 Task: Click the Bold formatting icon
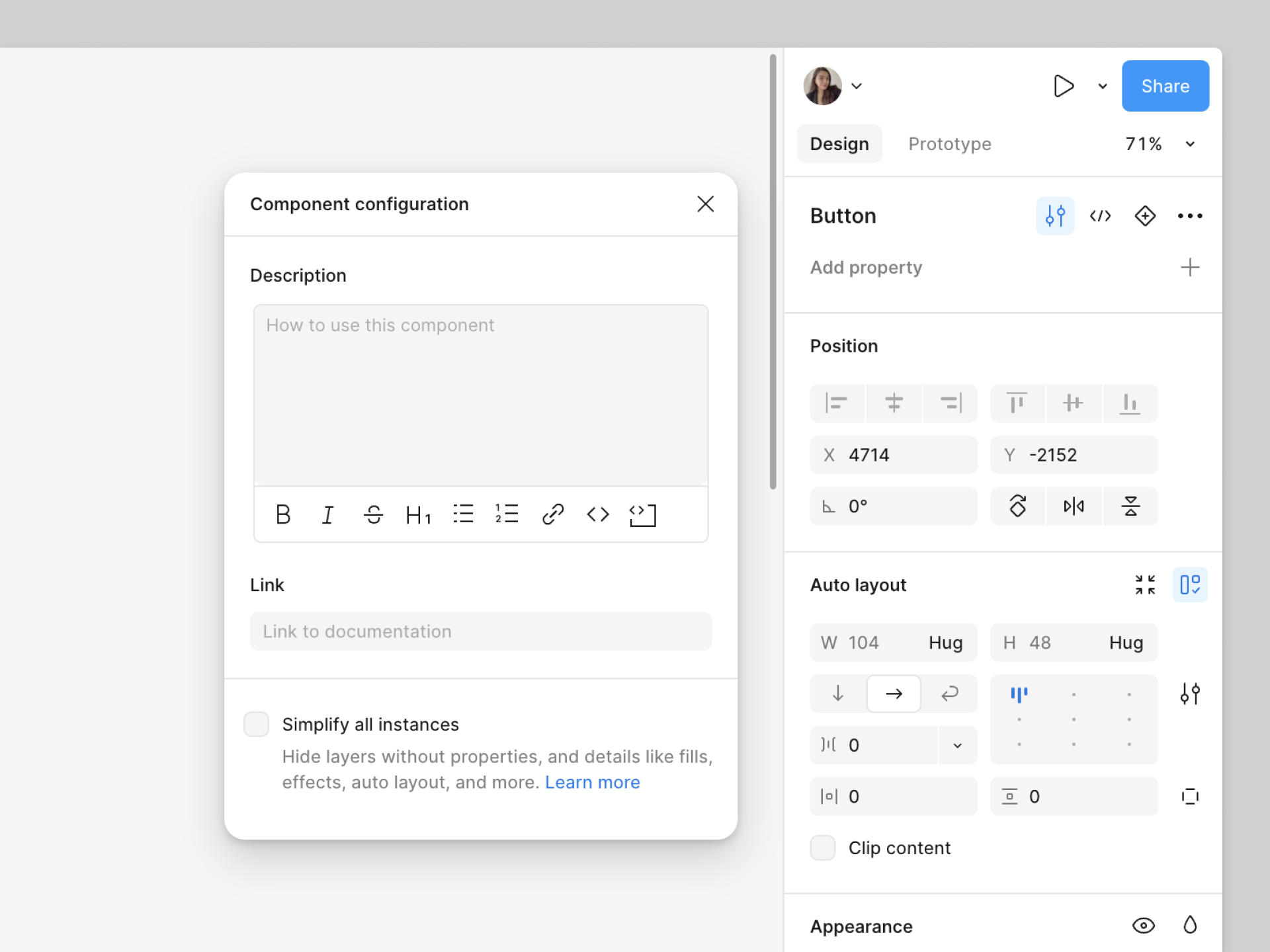pyautogui.click(x=283, y=514)
